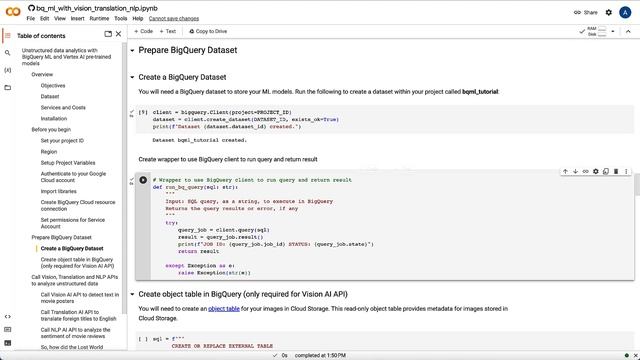Go to Call Translation AI API entry
The height and width of the screenshot is (360, 640).
coord(78,315)
